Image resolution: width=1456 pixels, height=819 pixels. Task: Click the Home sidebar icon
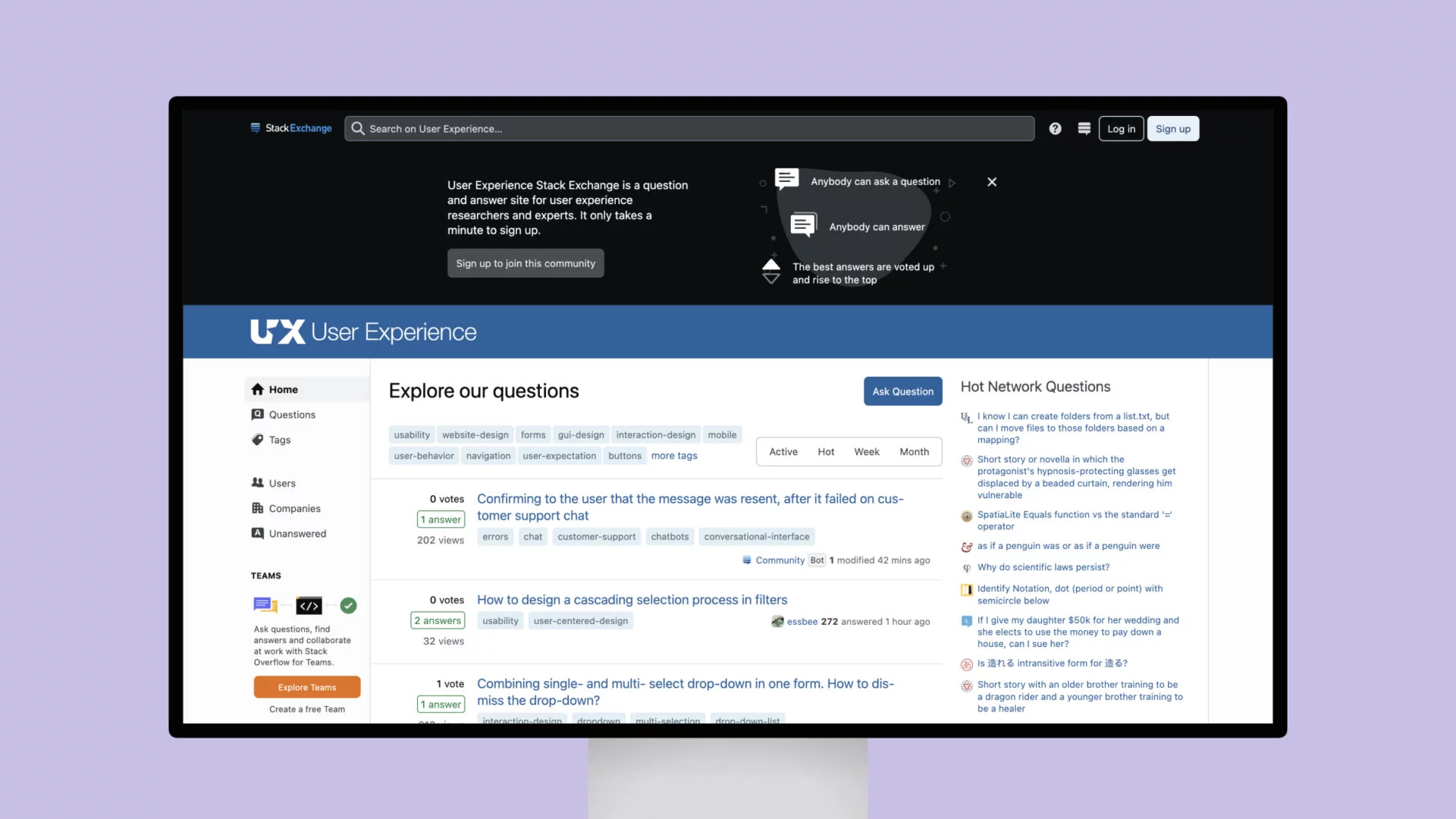pyautogui.click(x=258, y=388)
